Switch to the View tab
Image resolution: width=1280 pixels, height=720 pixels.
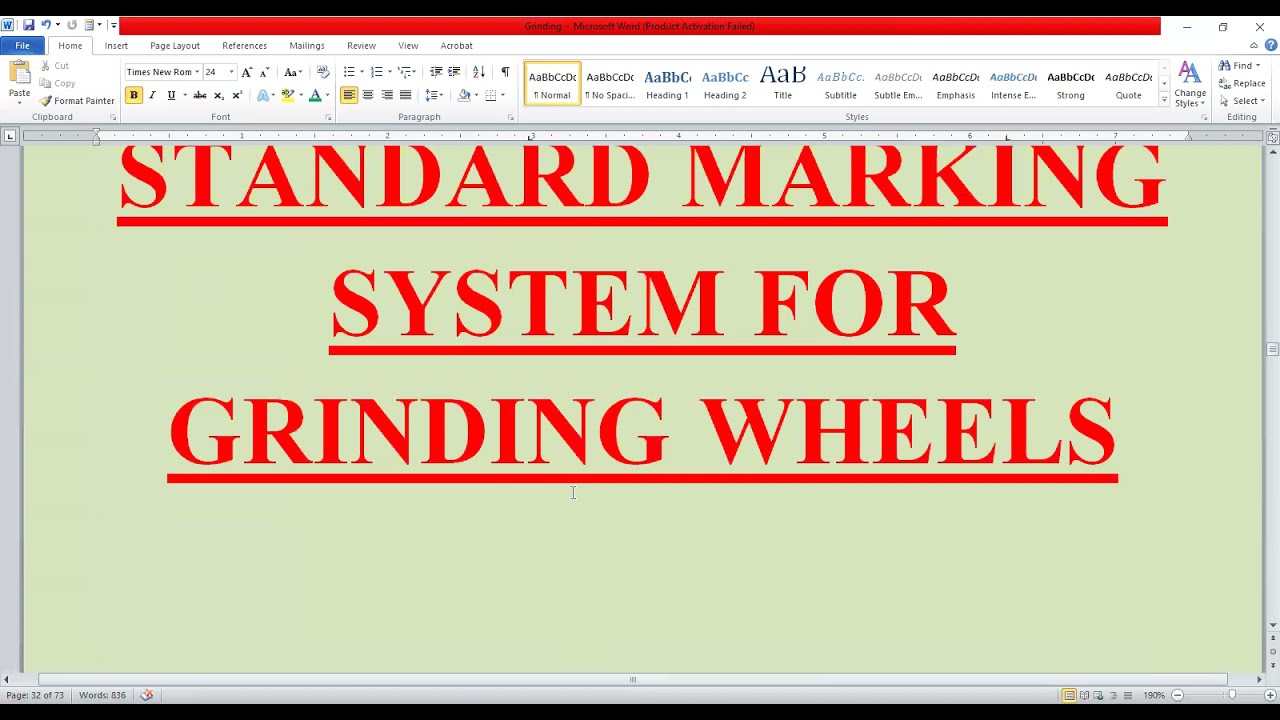click(x=408, y=45)
